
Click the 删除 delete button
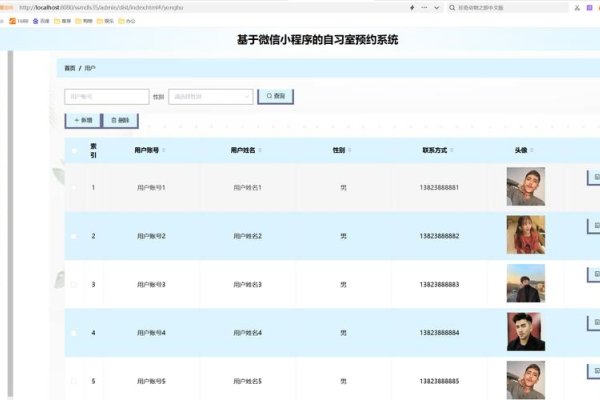coord(121,121)
